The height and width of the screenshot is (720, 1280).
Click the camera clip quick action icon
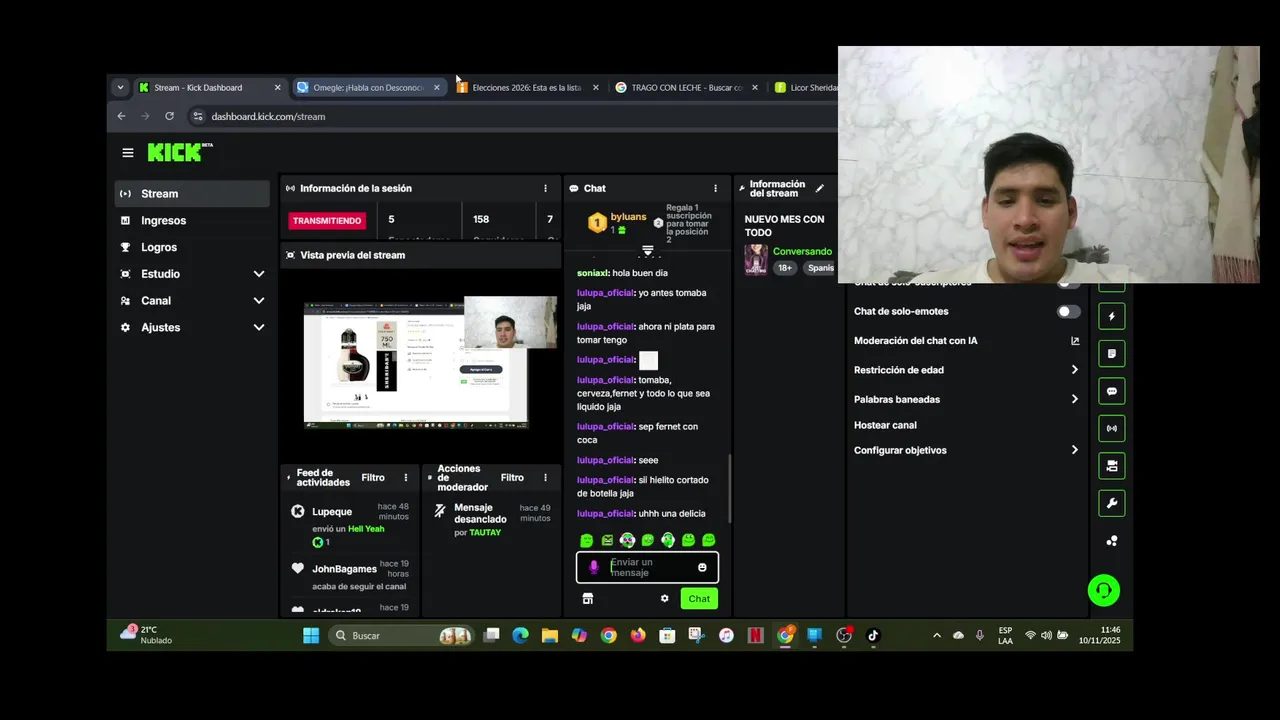tap(1111, 466)
